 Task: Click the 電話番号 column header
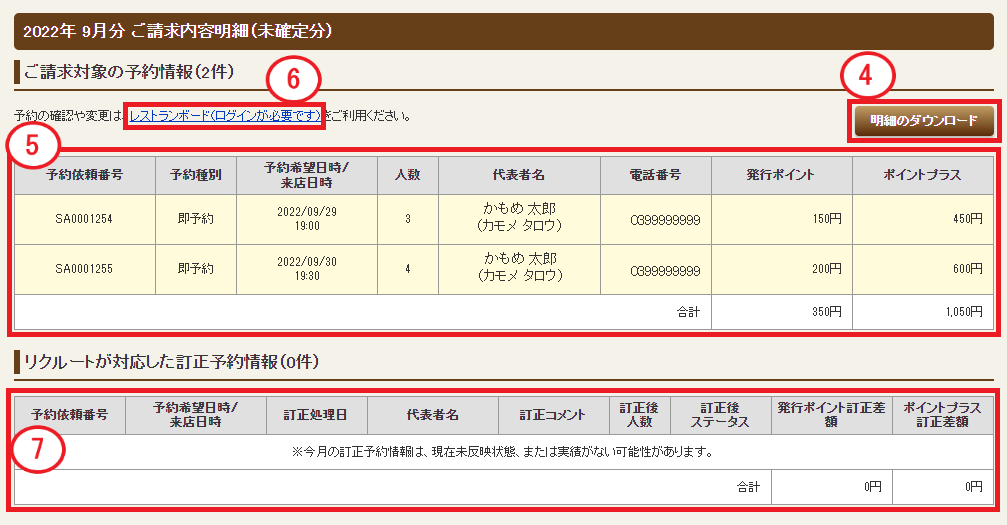pos(656,175)
